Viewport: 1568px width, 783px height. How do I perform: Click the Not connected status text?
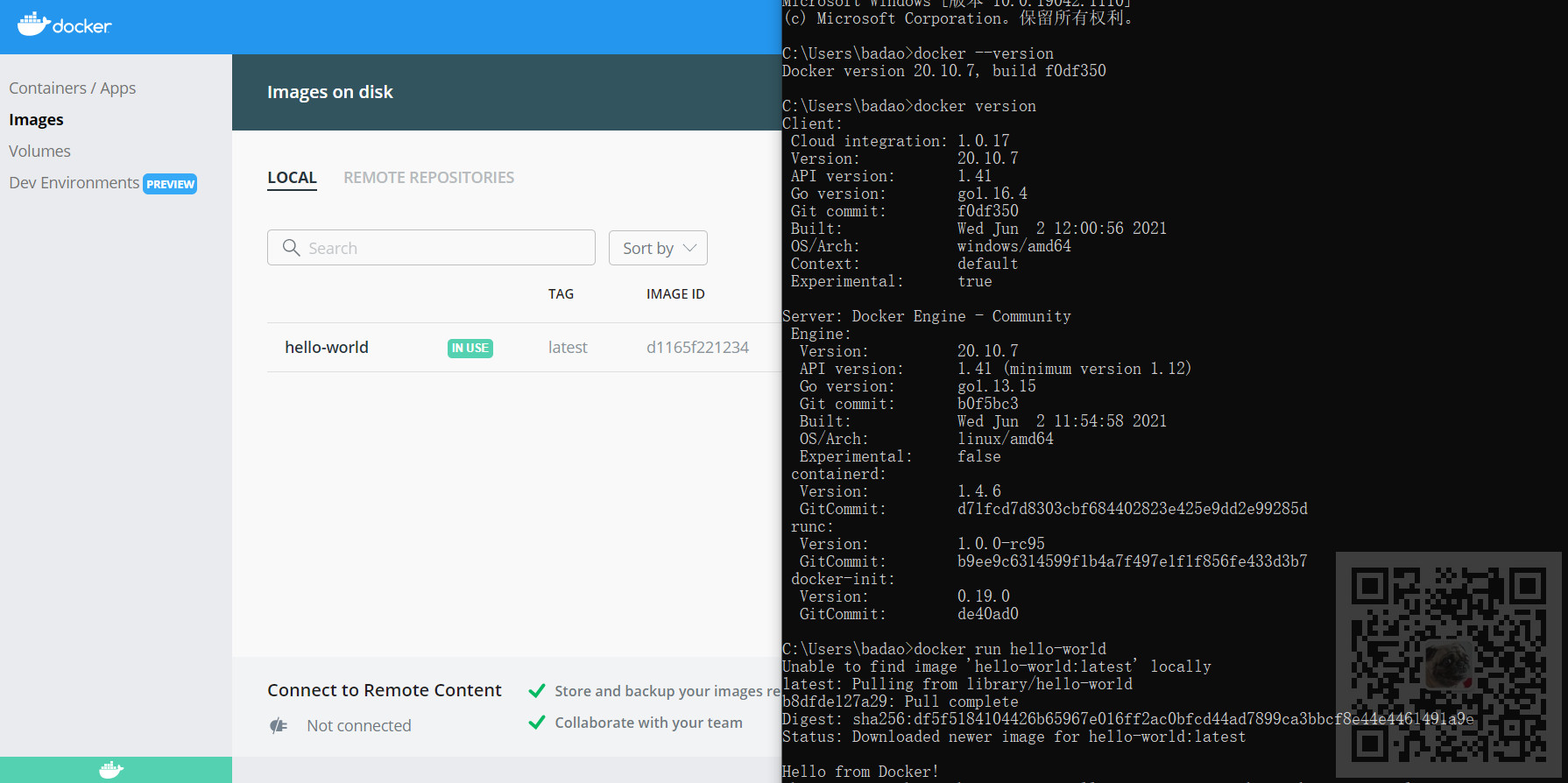point(359,725)
